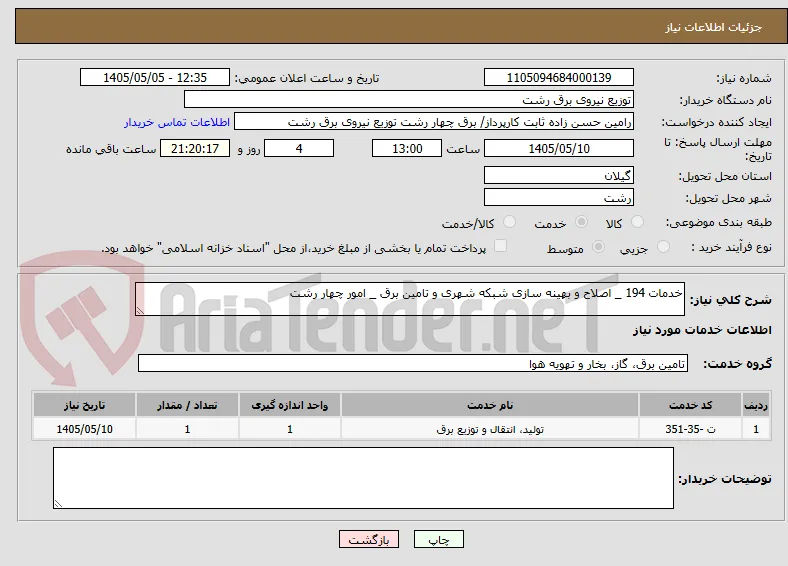Image resolution: width=788 pixels, height=566 pixels.
Task: Click the delivery city field رشت
Action: tap(559, 197)
